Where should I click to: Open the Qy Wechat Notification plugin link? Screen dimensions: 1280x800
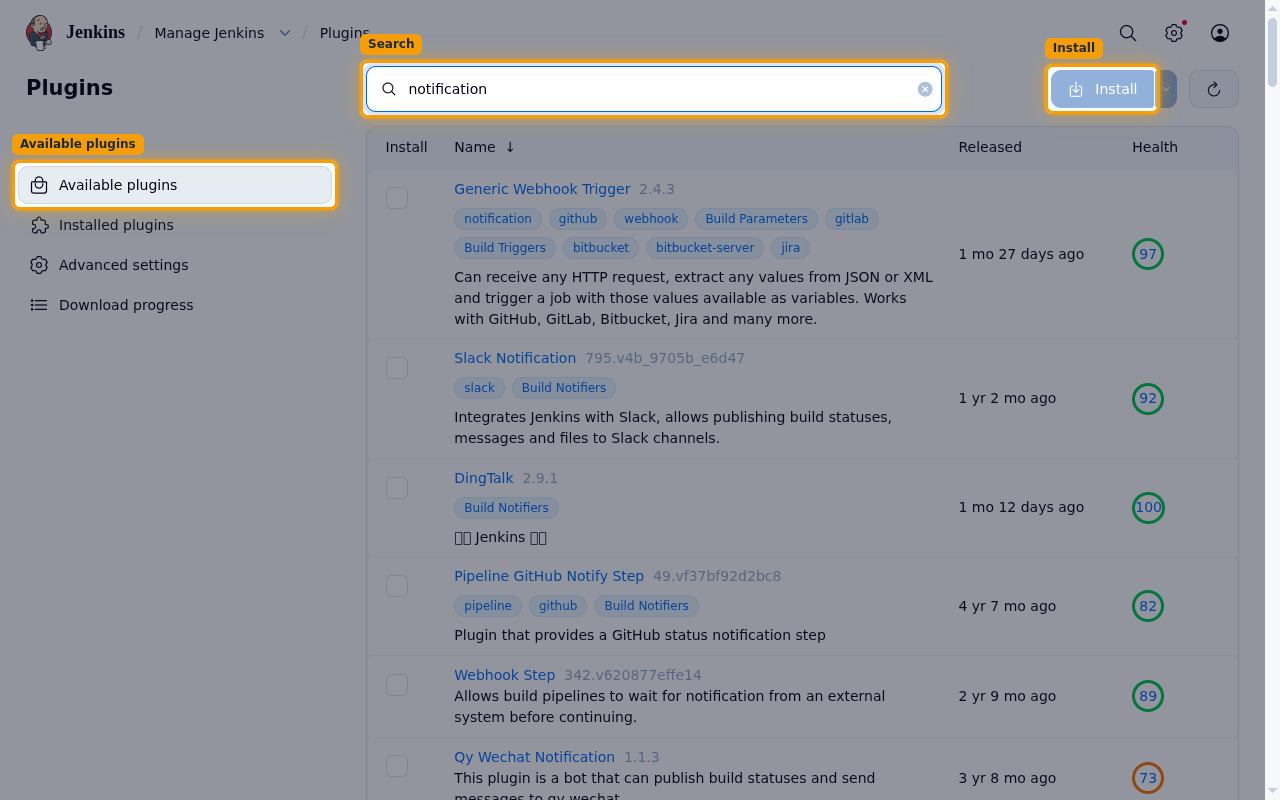[x=534, y=757]
